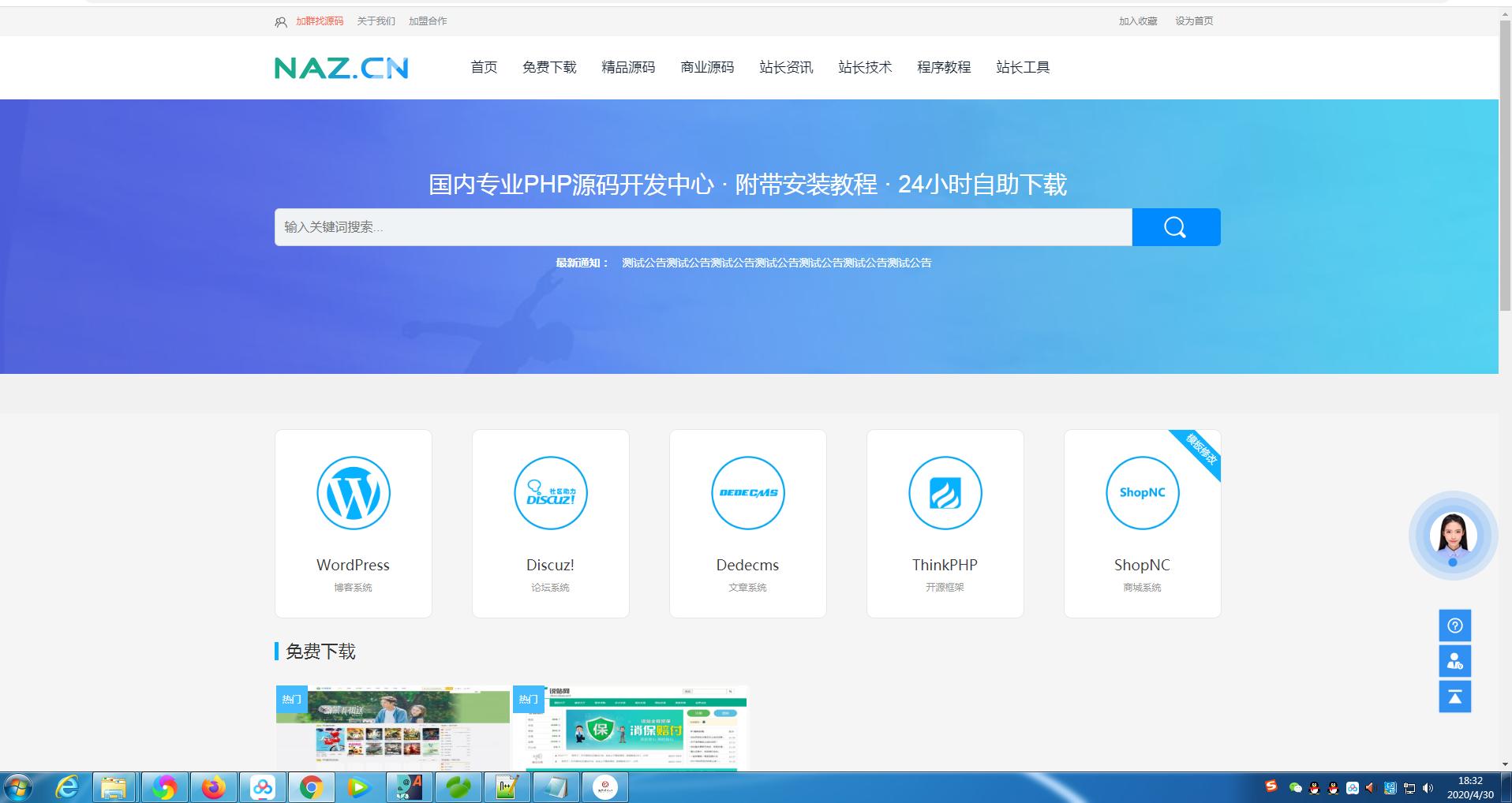Click the ThinkPHP flame logo
Viewport: 1512px width, 803px height.
pos(945,493)
